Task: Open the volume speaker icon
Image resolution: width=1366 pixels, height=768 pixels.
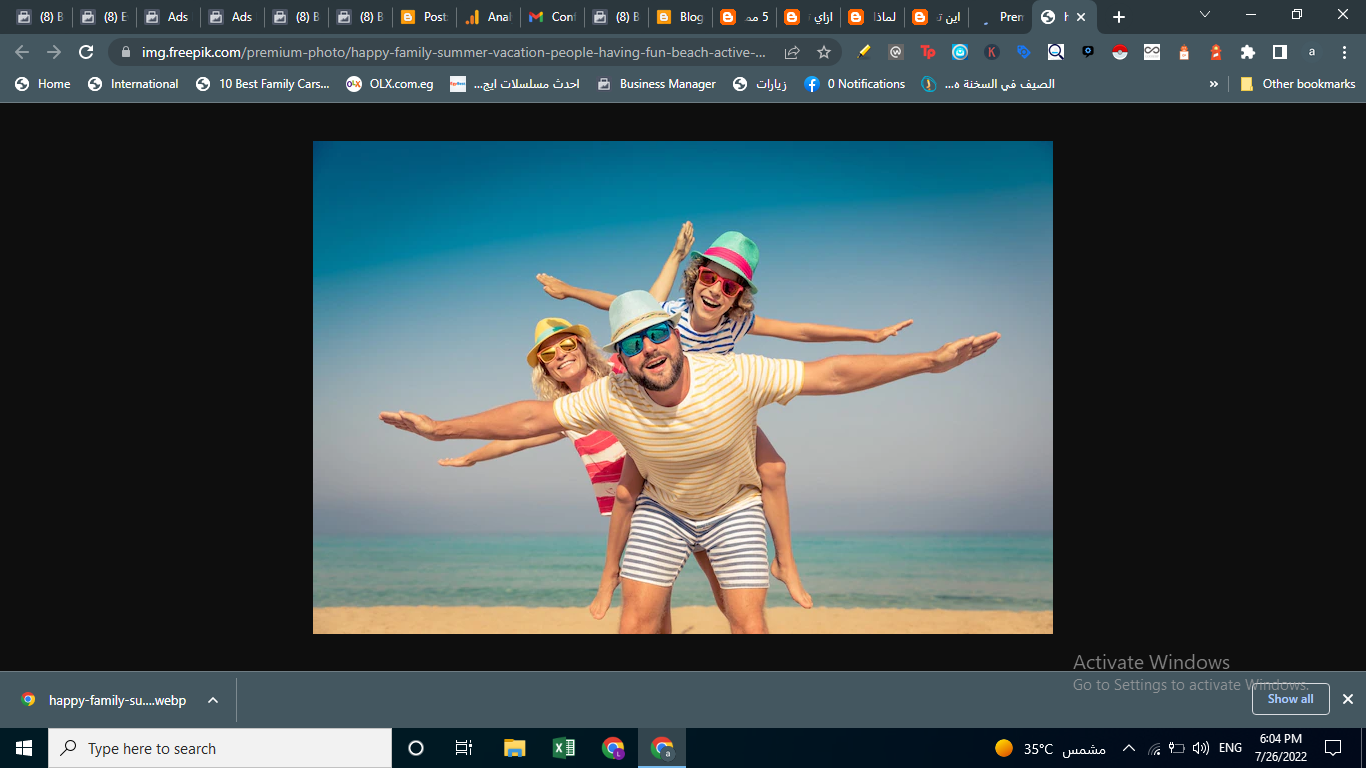Action: point(1201,748)
